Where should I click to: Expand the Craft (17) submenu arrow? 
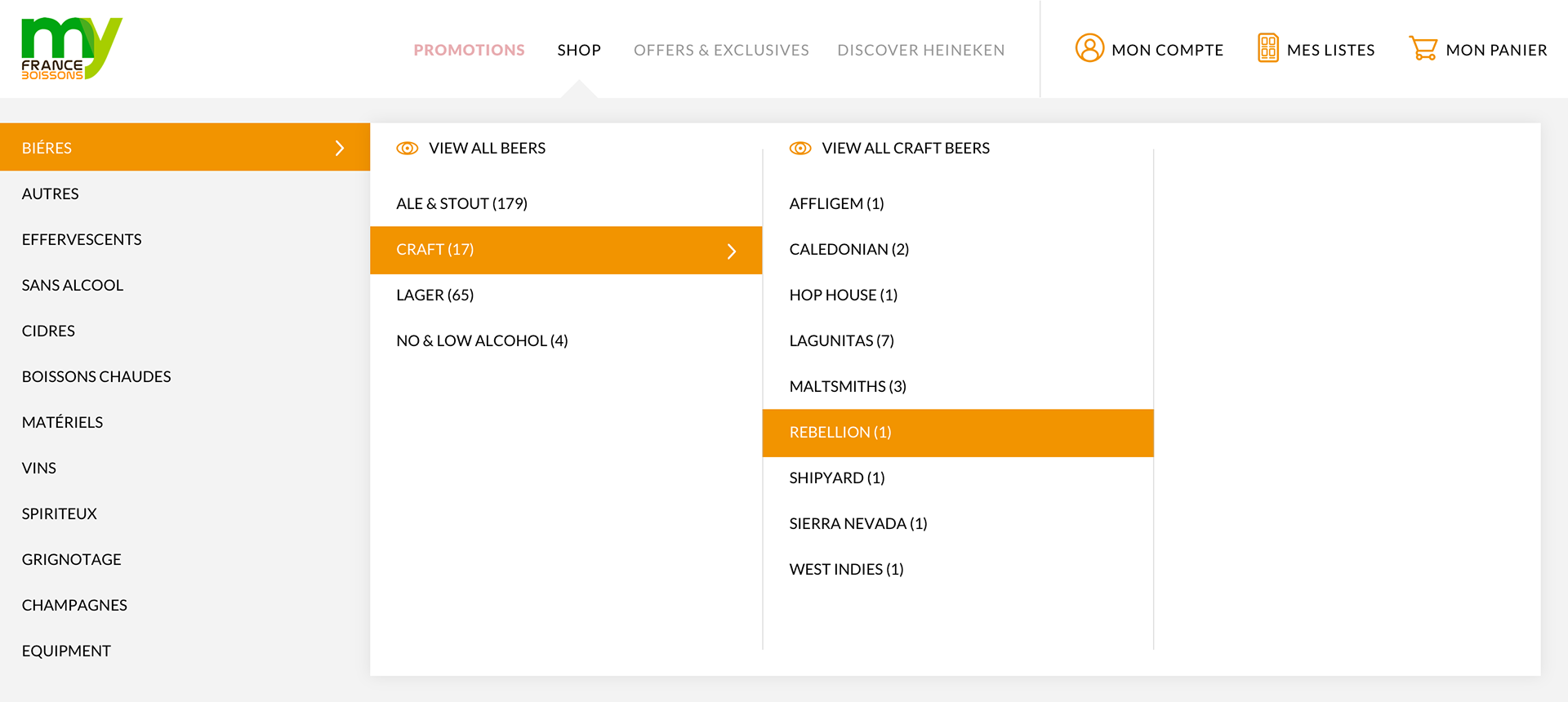coord(732,251)
